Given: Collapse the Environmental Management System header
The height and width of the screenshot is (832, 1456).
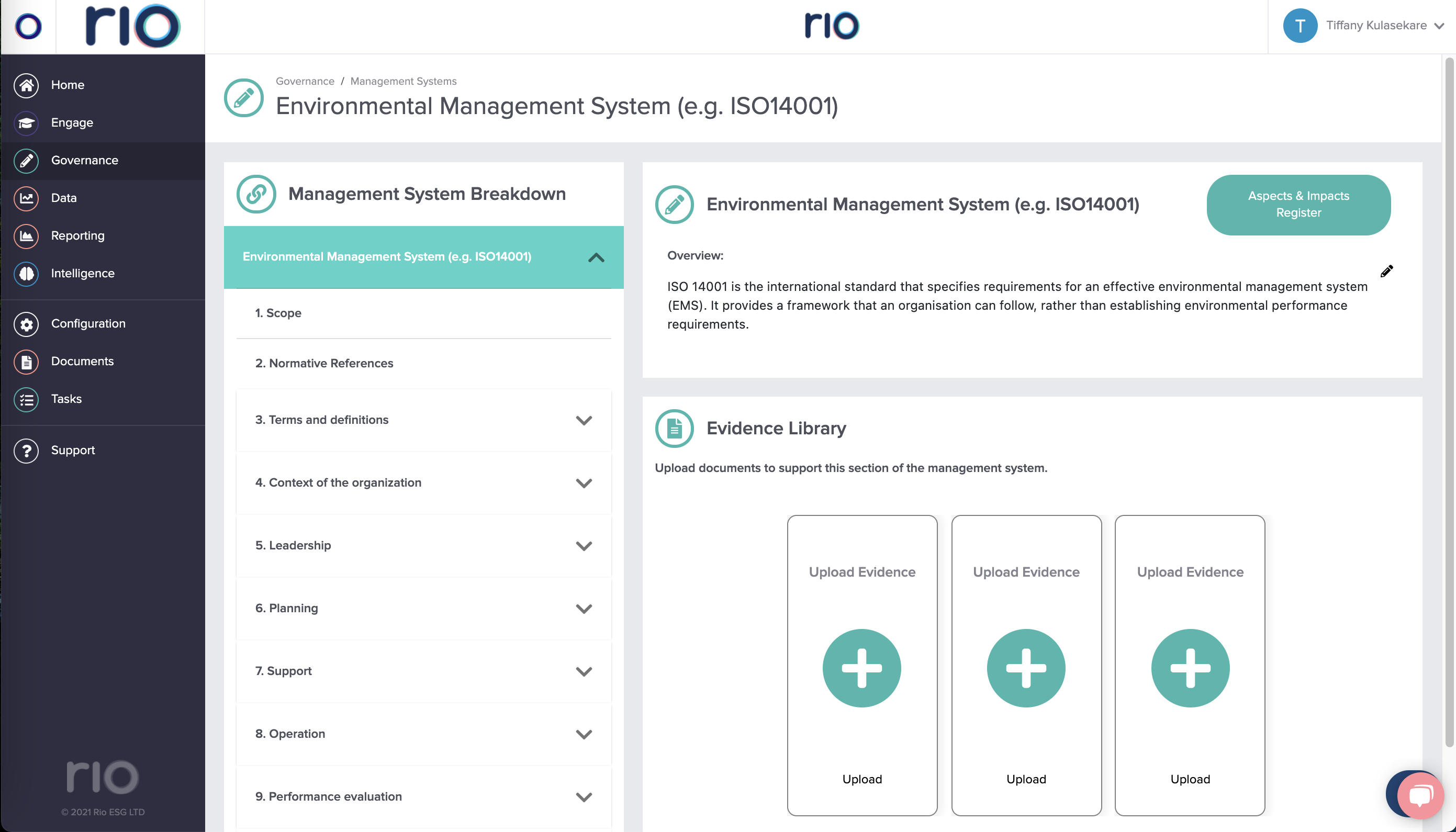Looking at the screenshot, I should tap(596, 258).
